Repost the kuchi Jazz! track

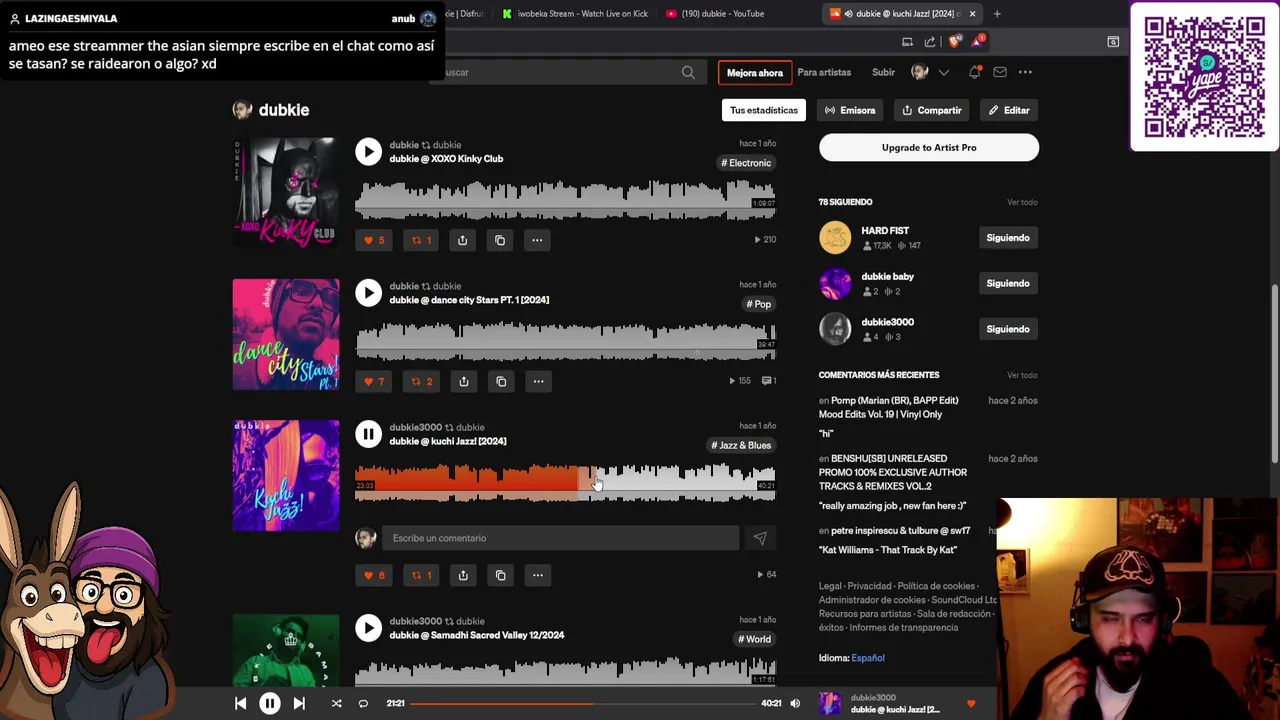tap(421, 575)
